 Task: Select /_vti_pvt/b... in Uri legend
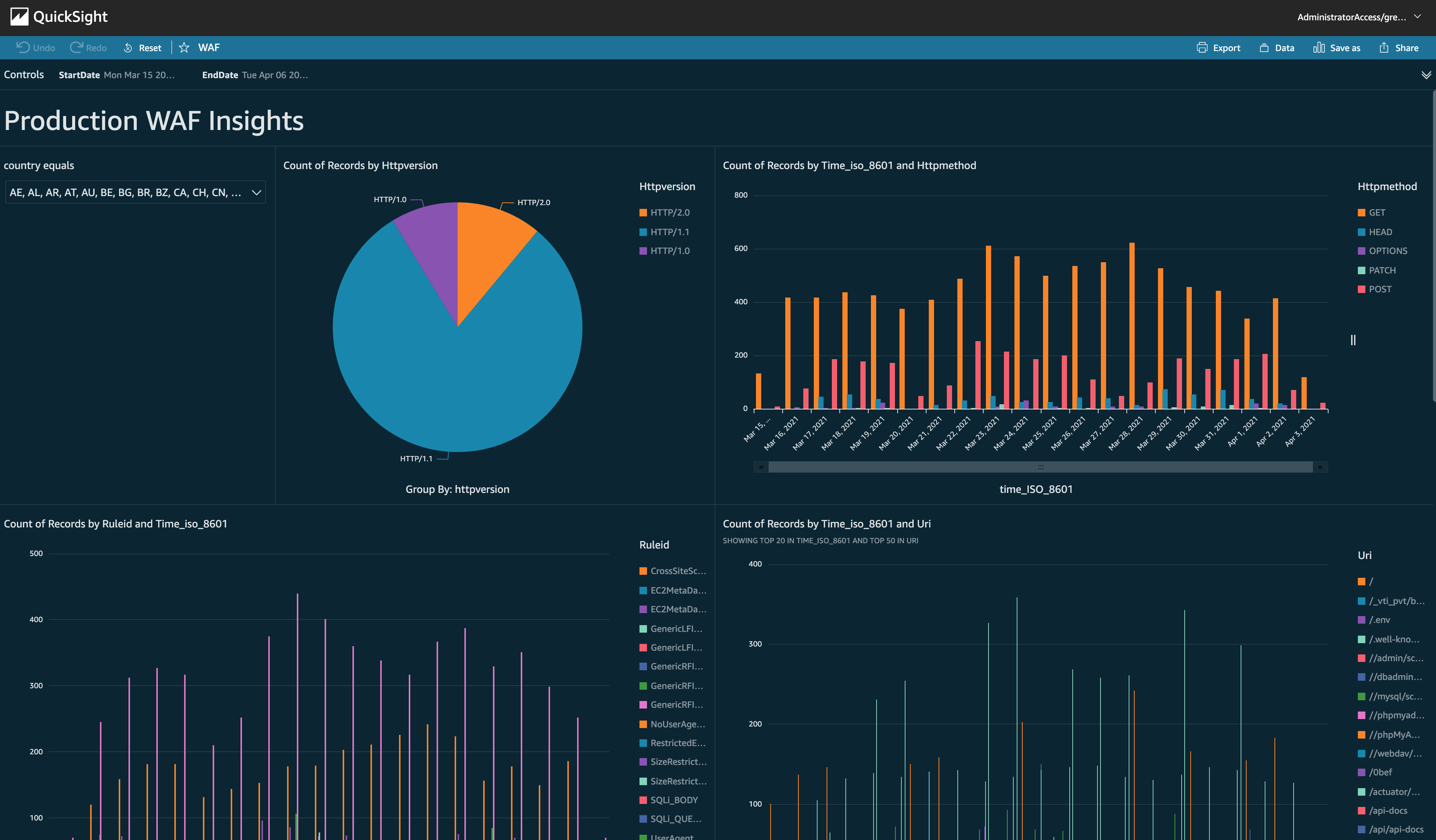pos(1391,601)
